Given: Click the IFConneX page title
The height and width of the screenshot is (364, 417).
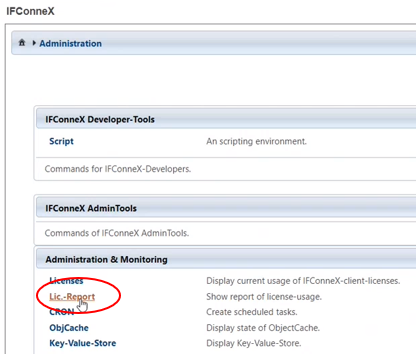Looking at the screenshot, I should pos(30,11).
